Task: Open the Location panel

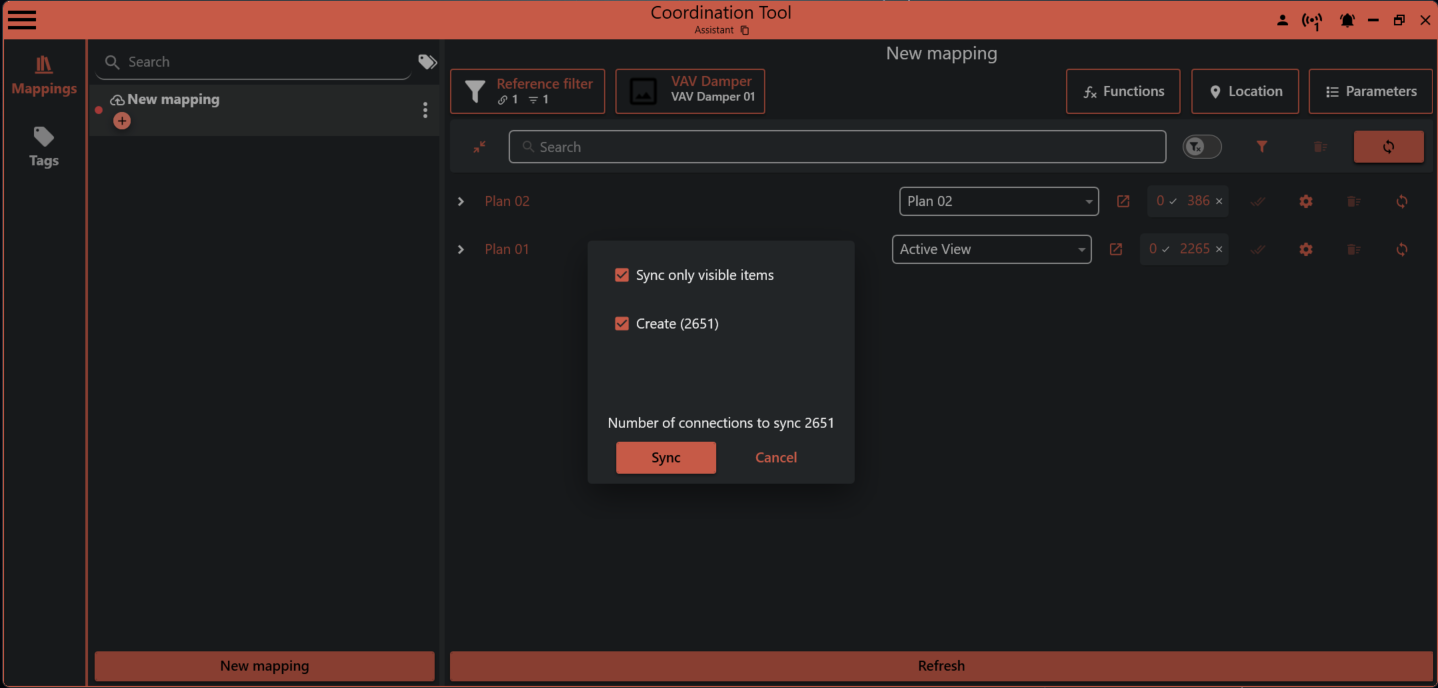Action: point(1245,91)
